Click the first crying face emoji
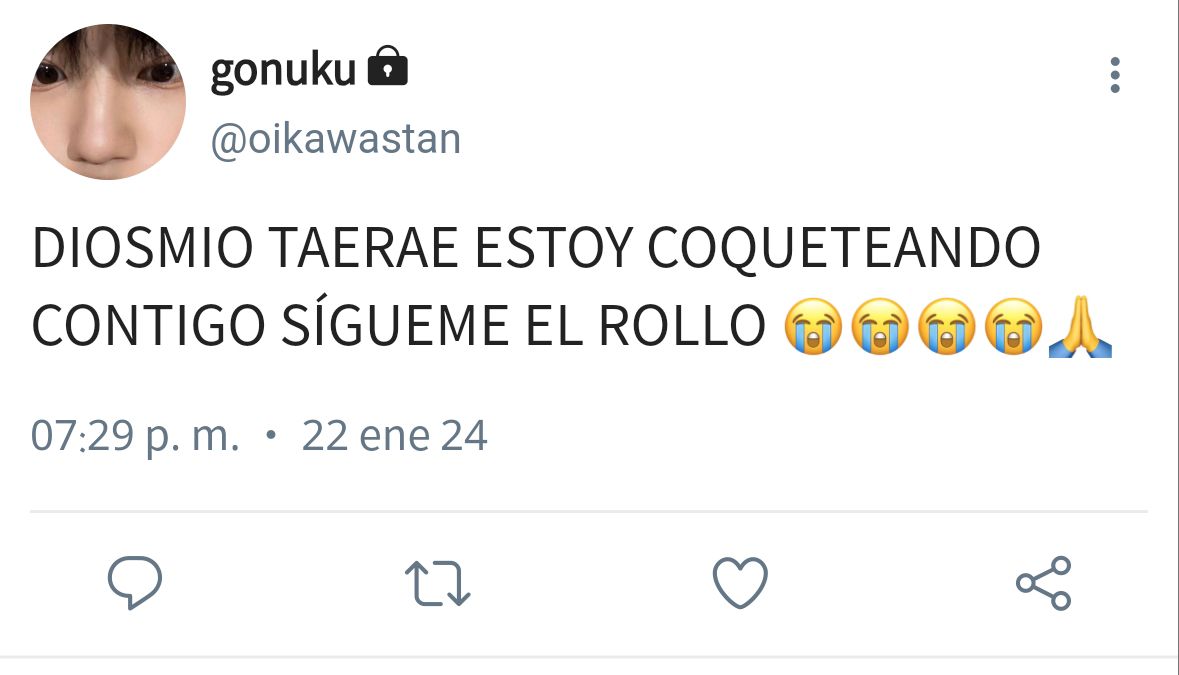This screenshot has width=1179, height=675. (x=813, y=326)
